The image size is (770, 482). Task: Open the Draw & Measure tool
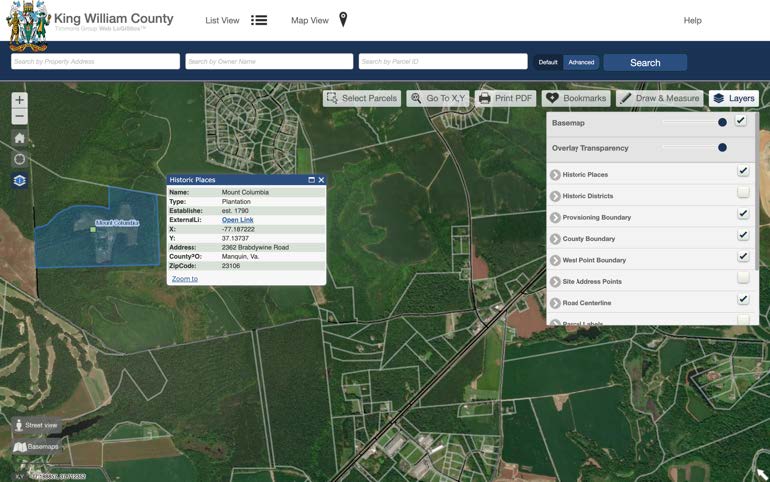point(658,98)
